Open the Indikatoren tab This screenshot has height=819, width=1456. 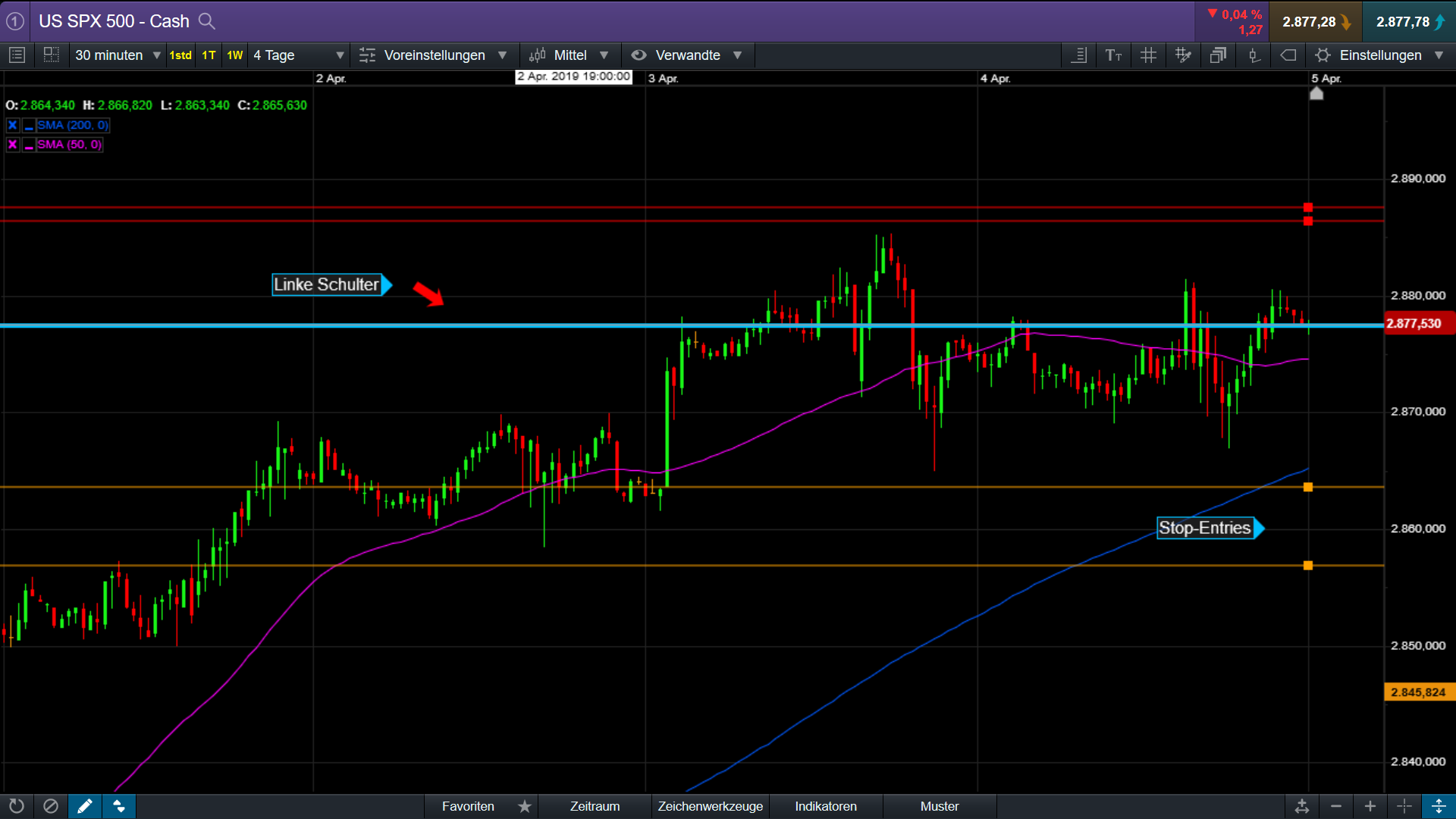click(826, 806)
